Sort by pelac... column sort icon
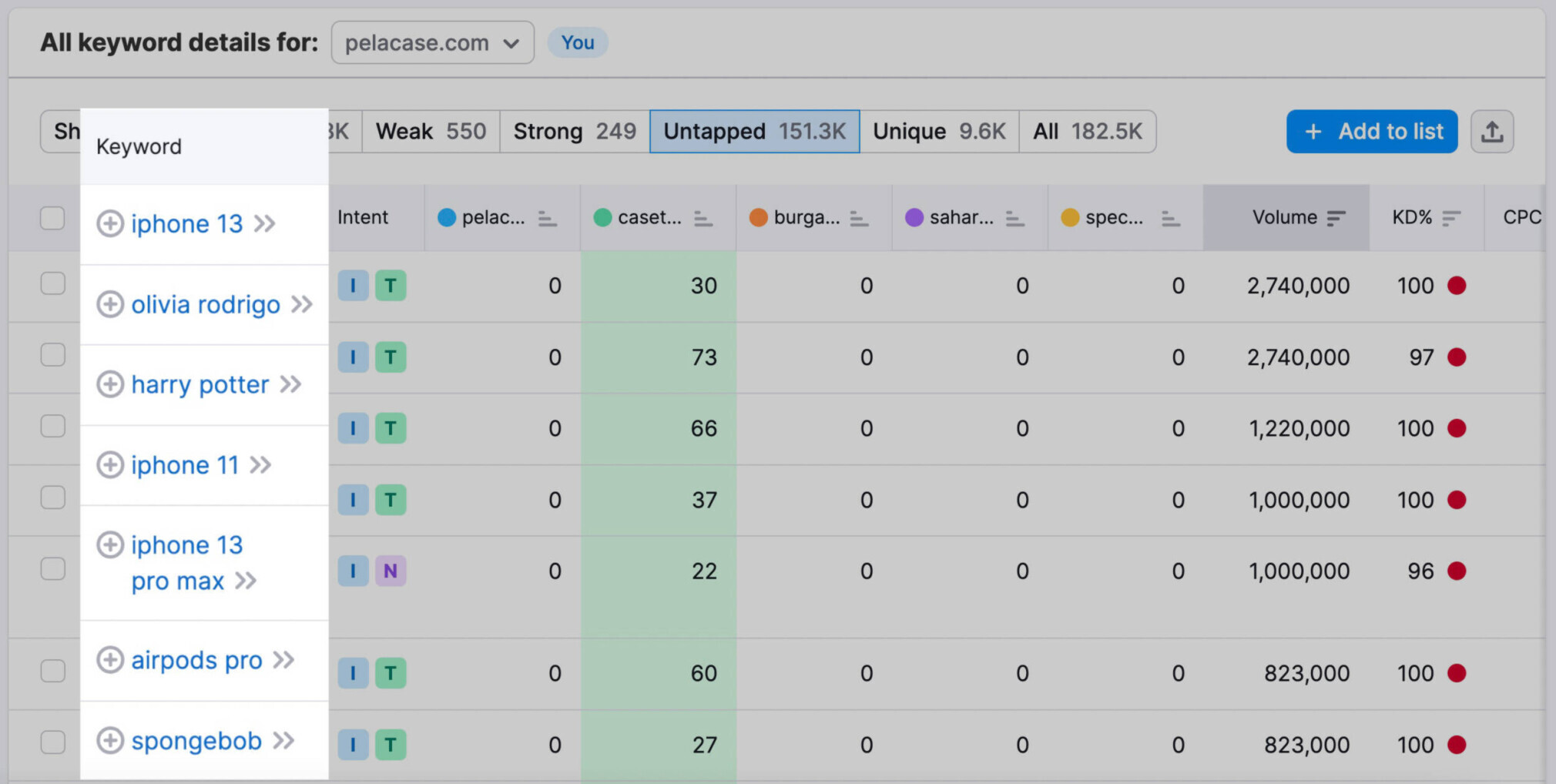 [547, 219]
